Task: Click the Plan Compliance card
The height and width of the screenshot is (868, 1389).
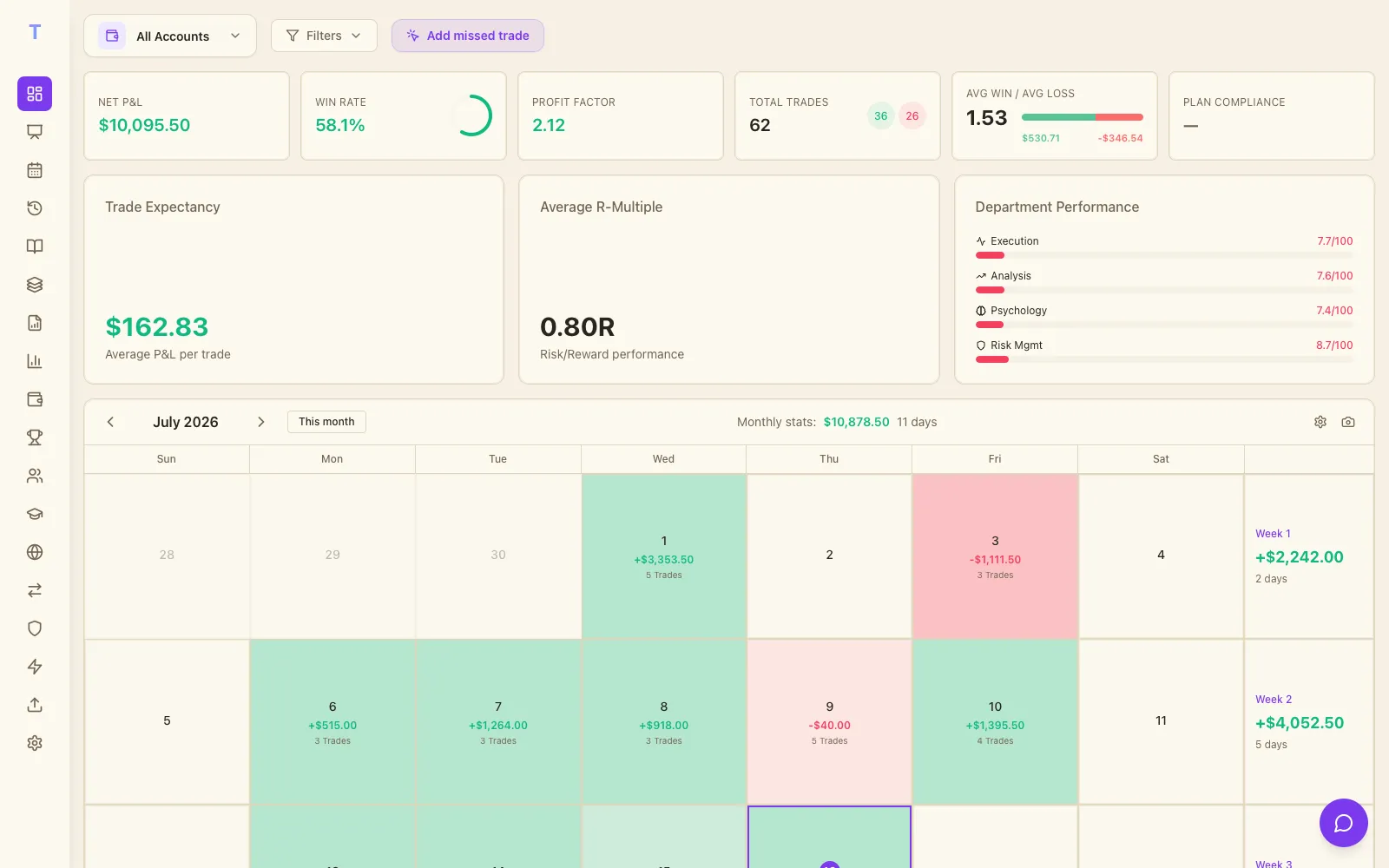Action: click(x=1272, y=116)
